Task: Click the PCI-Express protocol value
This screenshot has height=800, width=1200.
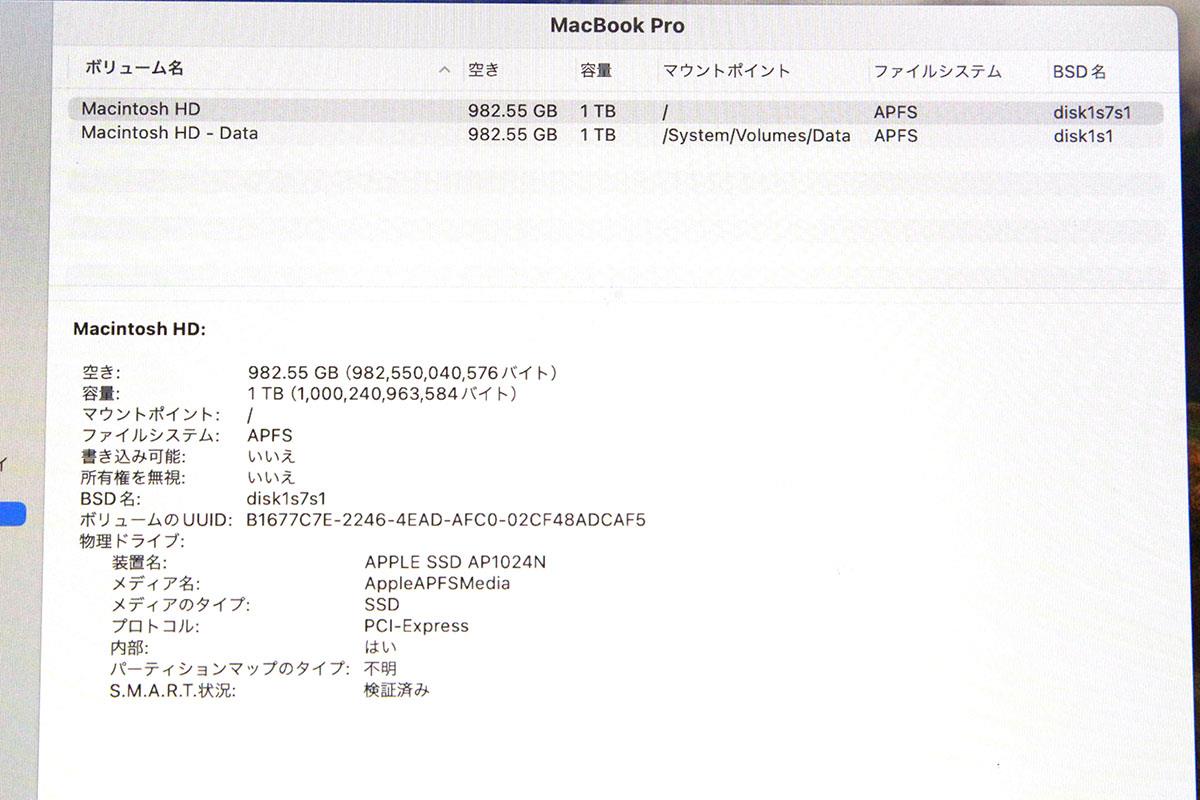Action: (x=416, y=626)
